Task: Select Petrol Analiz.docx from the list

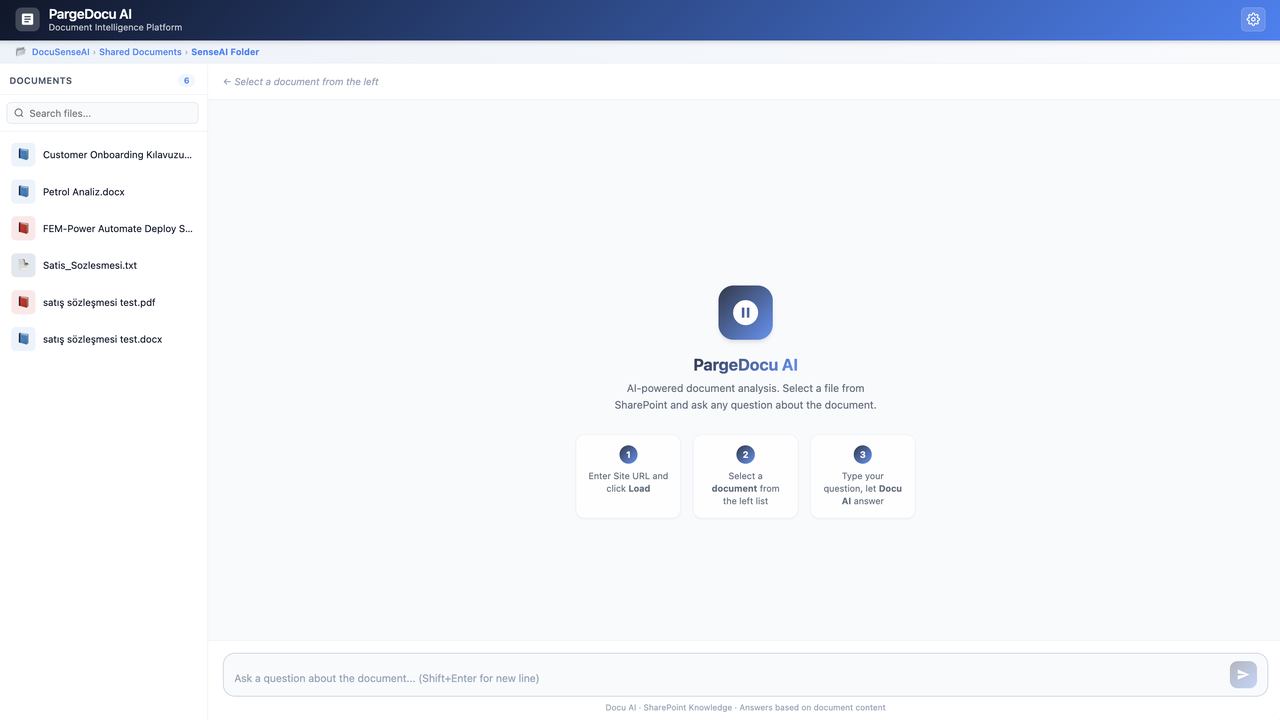Action: click(104, 192)
